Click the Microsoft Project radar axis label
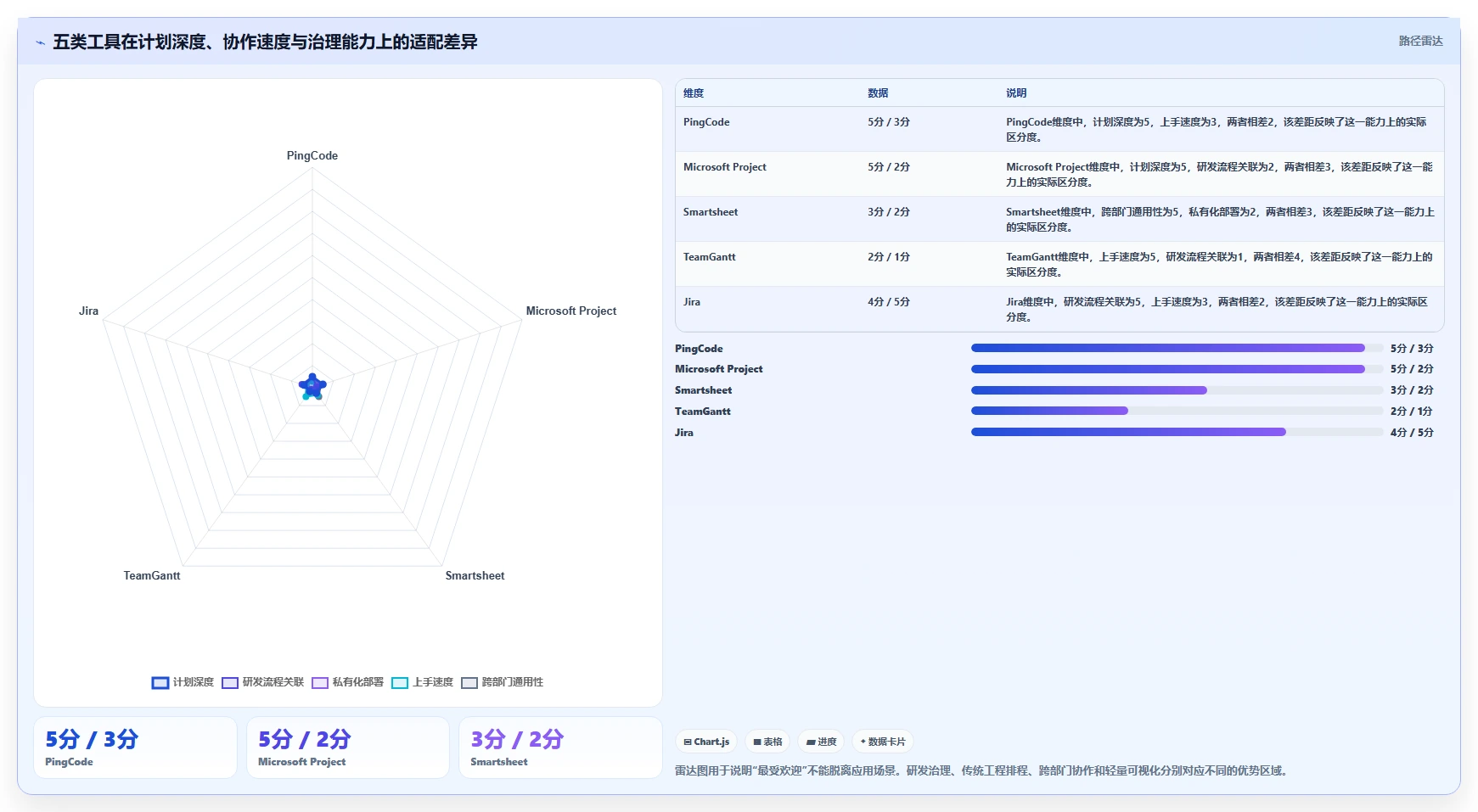 [x=571, y=311]
